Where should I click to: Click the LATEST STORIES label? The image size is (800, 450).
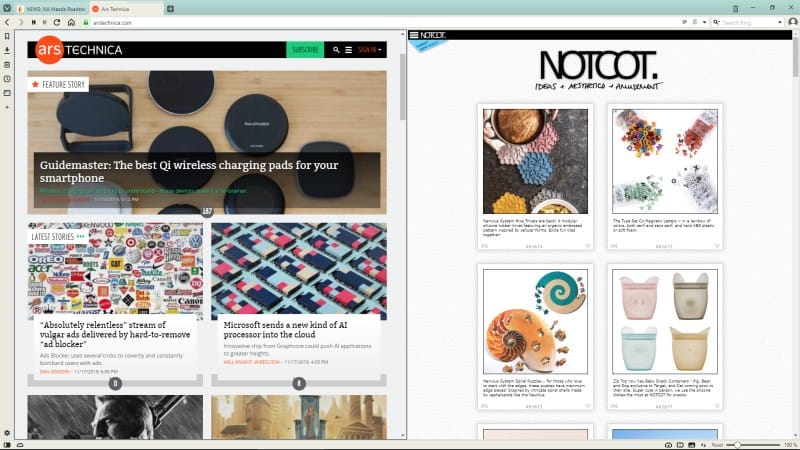[x=58, y=237]
